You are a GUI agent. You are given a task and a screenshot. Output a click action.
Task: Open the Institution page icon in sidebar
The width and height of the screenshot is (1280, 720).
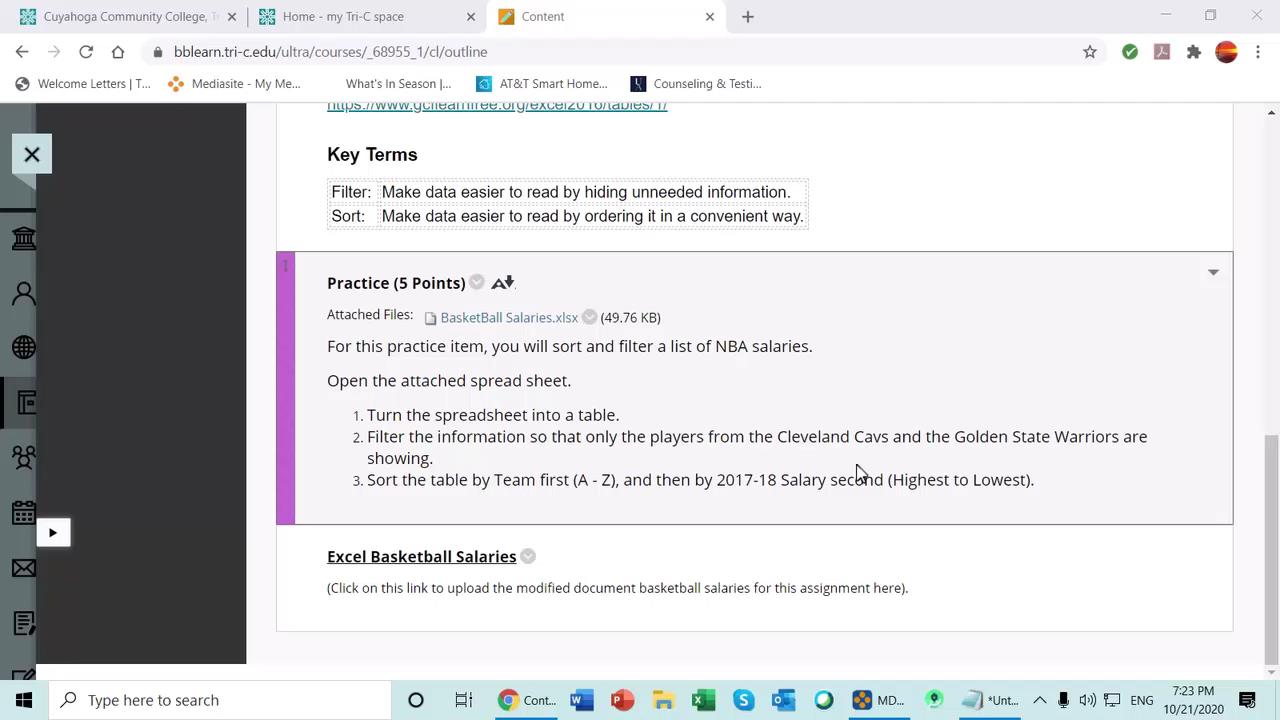[x=24, y=237]
